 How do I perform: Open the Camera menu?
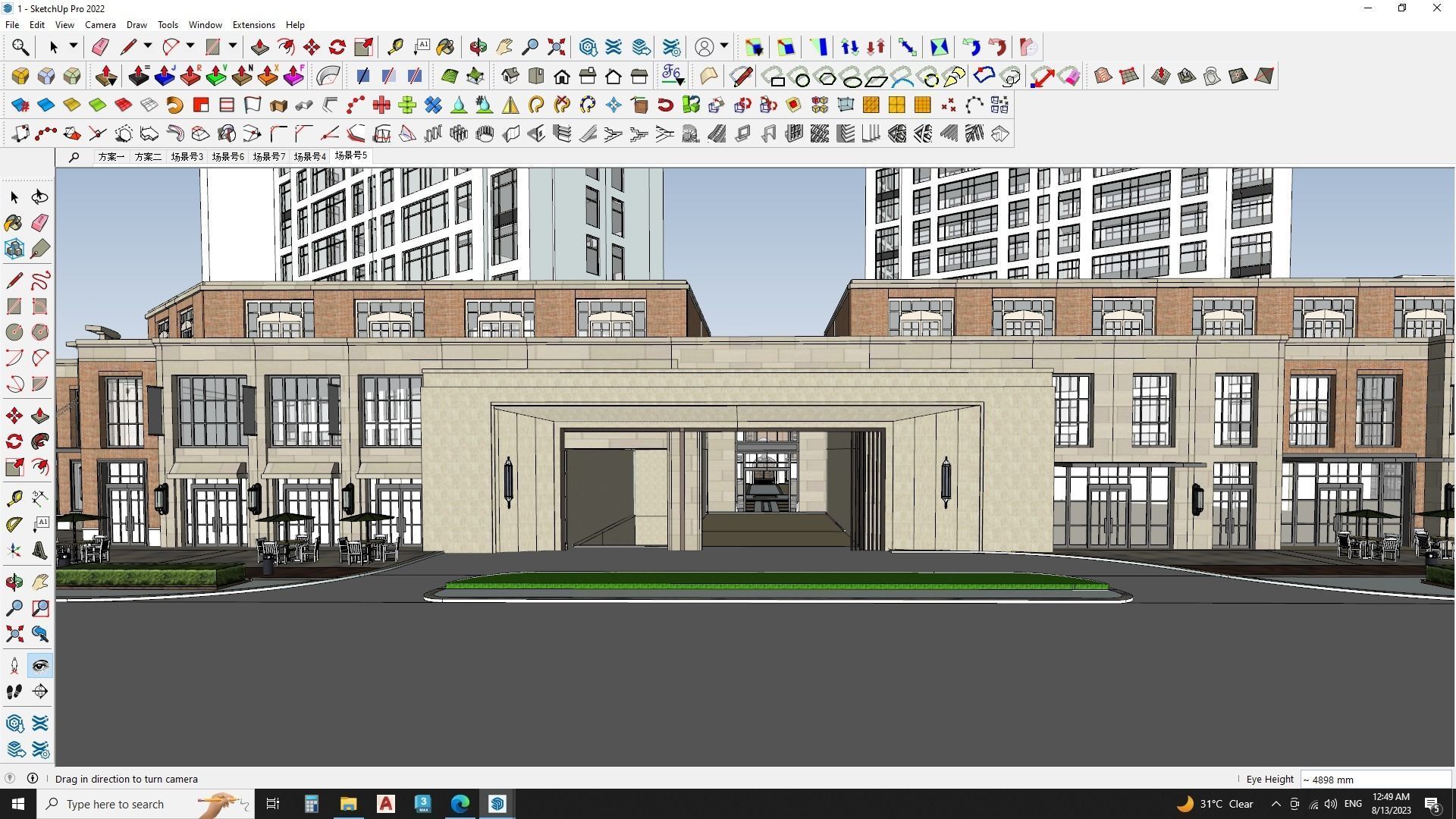point(100,25)
